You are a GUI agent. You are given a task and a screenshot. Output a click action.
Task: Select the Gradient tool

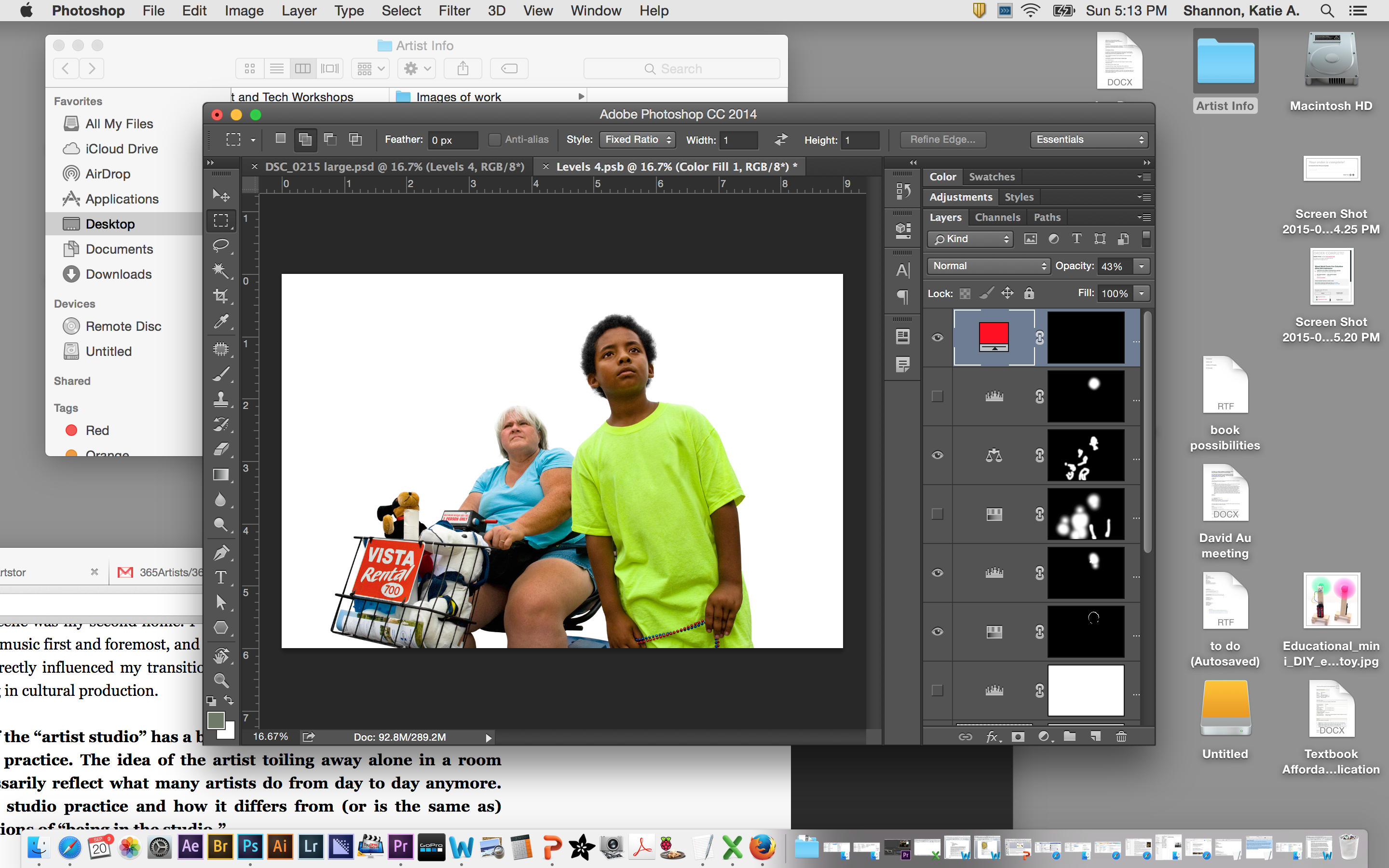pos(221,475)
